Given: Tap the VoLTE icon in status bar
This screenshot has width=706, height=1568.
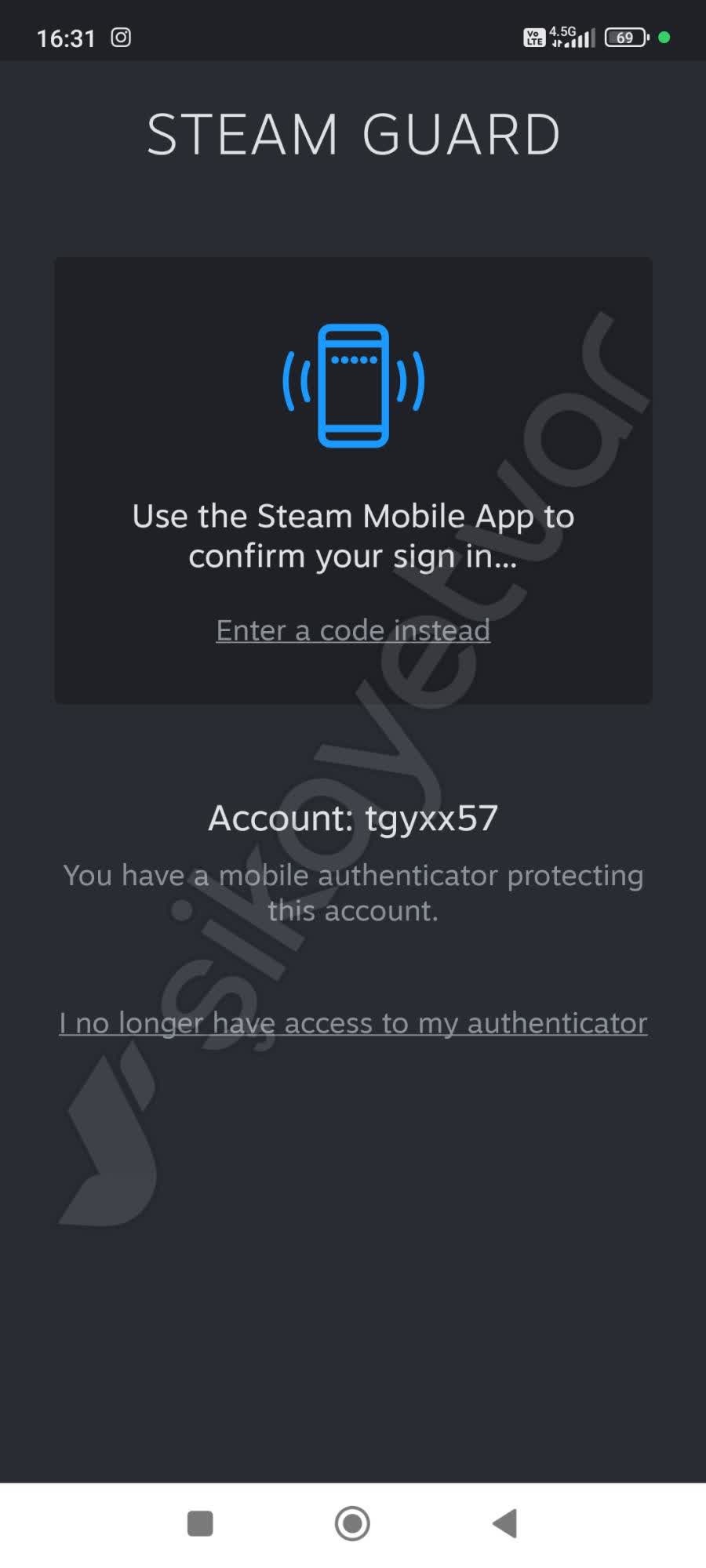Looking at the screenshot, I should pos(534,38).
